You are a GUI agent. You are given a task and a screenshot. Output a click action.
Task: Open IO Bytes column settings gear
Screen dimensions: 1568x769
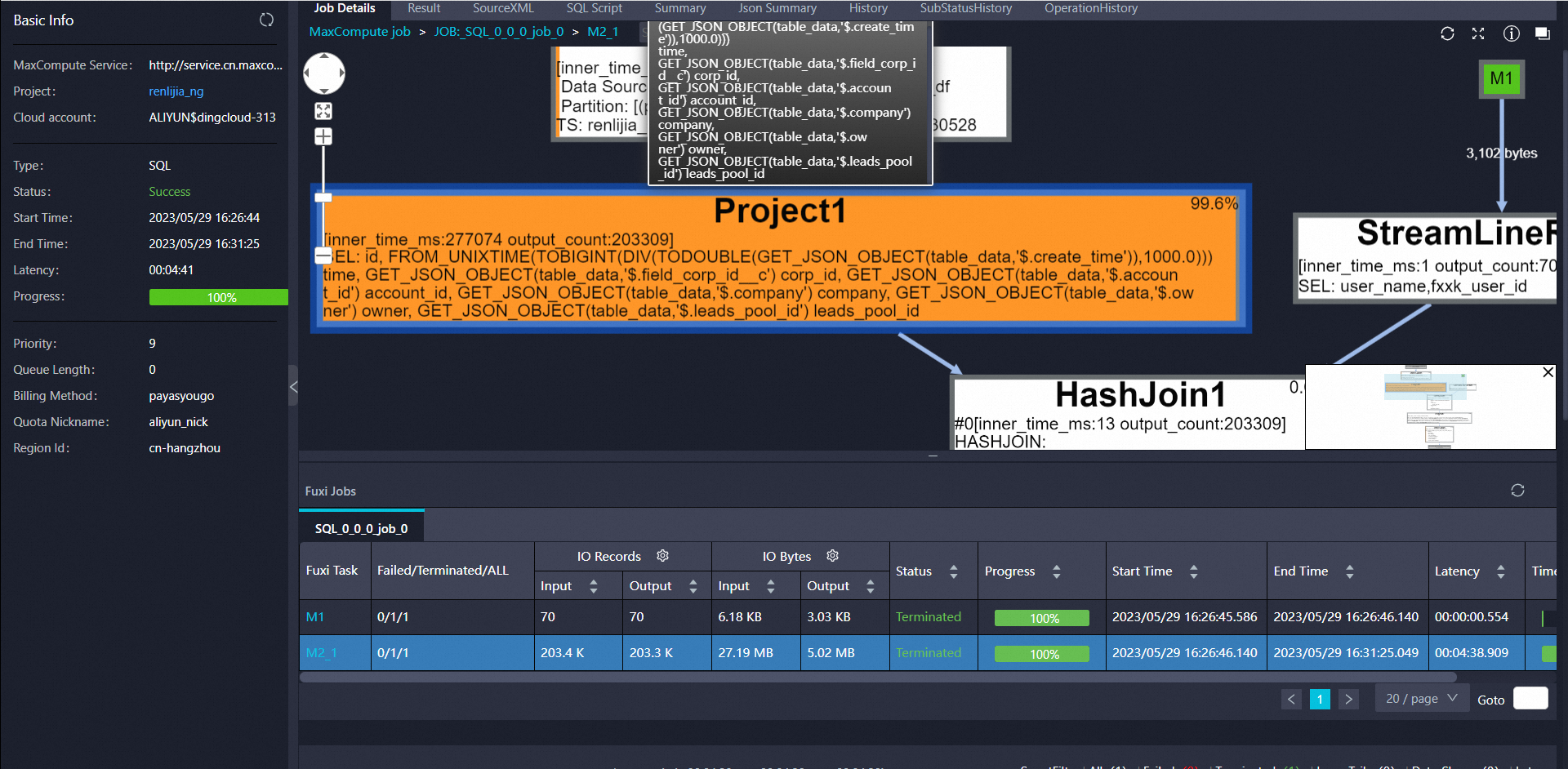pyautogui.click(x=833, y=556)
